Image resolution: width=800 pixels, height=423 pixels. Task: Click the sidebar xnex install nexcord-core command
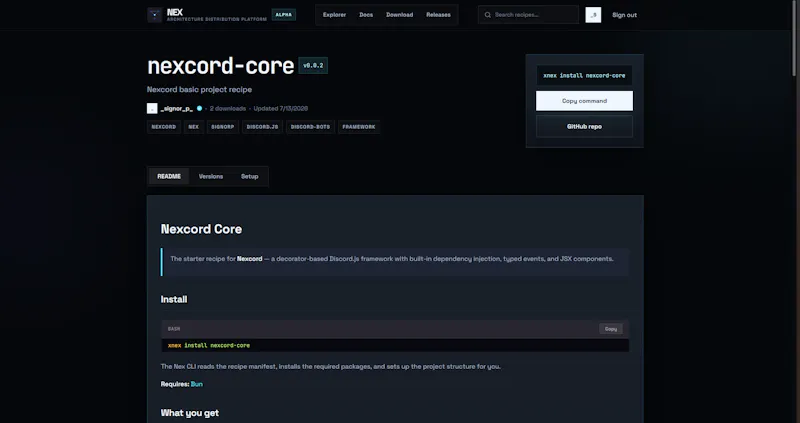(584, 76)
